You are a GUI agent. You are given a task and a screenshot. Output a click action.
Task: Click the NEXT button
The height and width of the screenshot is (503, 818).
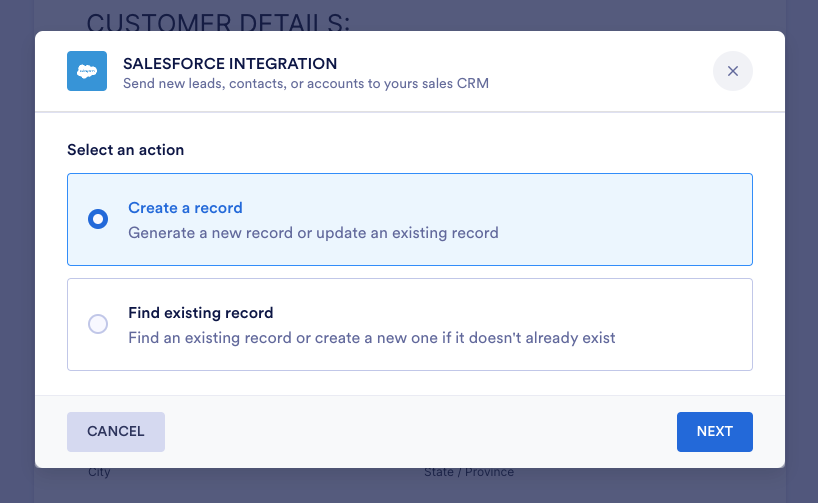click(x=714, y=431)
